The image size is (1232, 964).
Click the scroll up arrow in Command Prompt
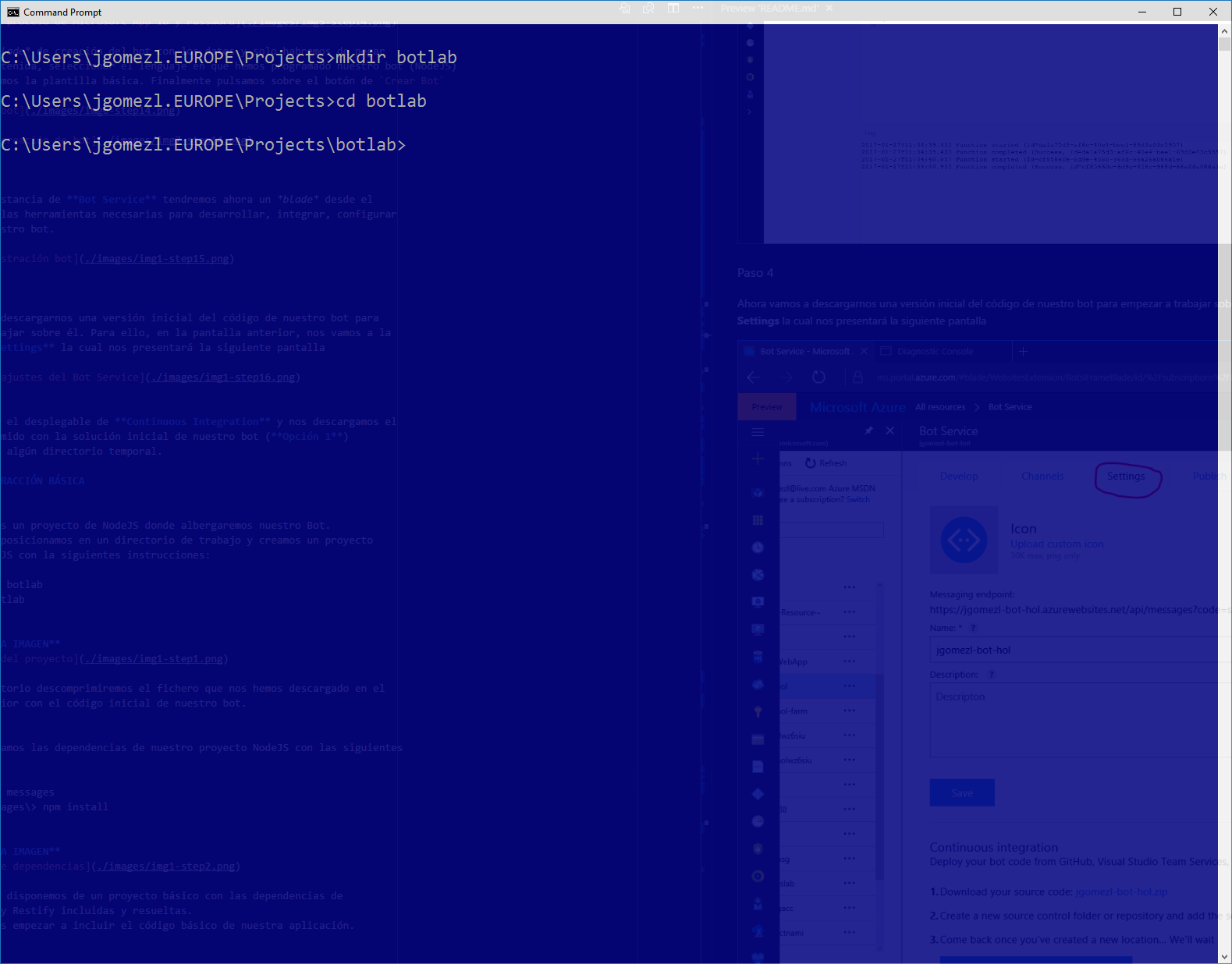tap(1225, 30)
